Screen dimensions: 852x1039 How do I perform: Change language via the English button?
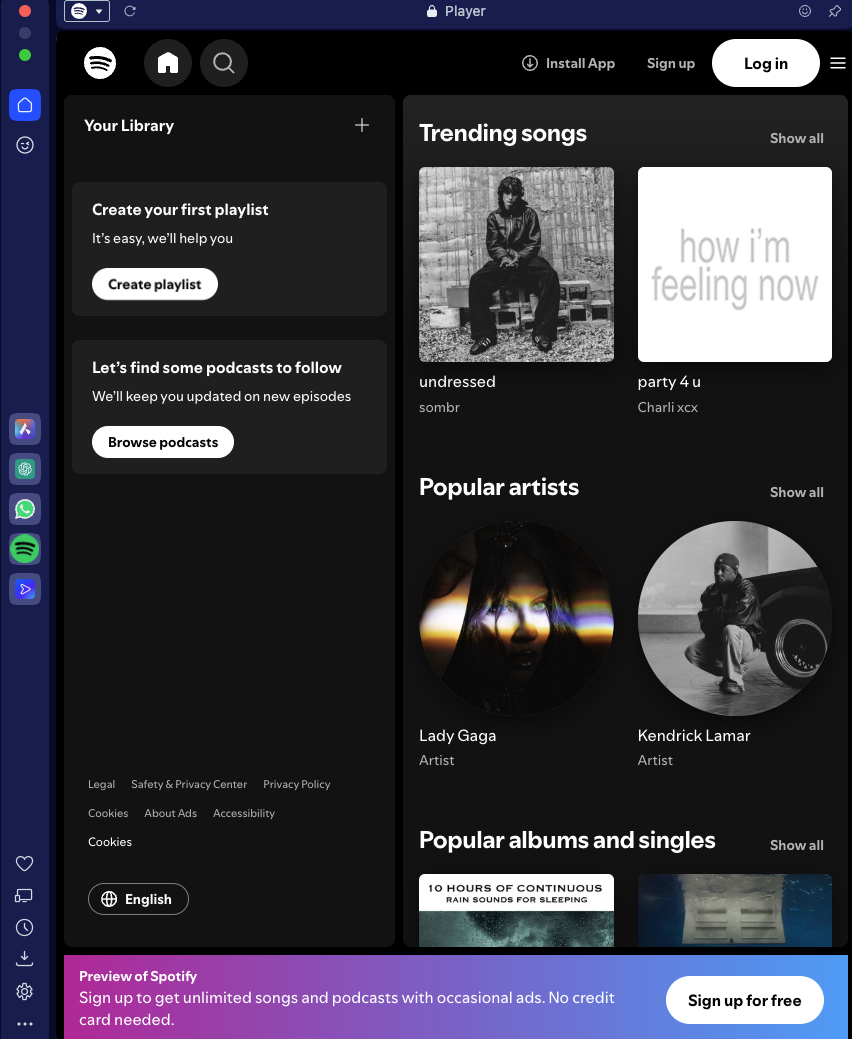(x=138, y=899)
